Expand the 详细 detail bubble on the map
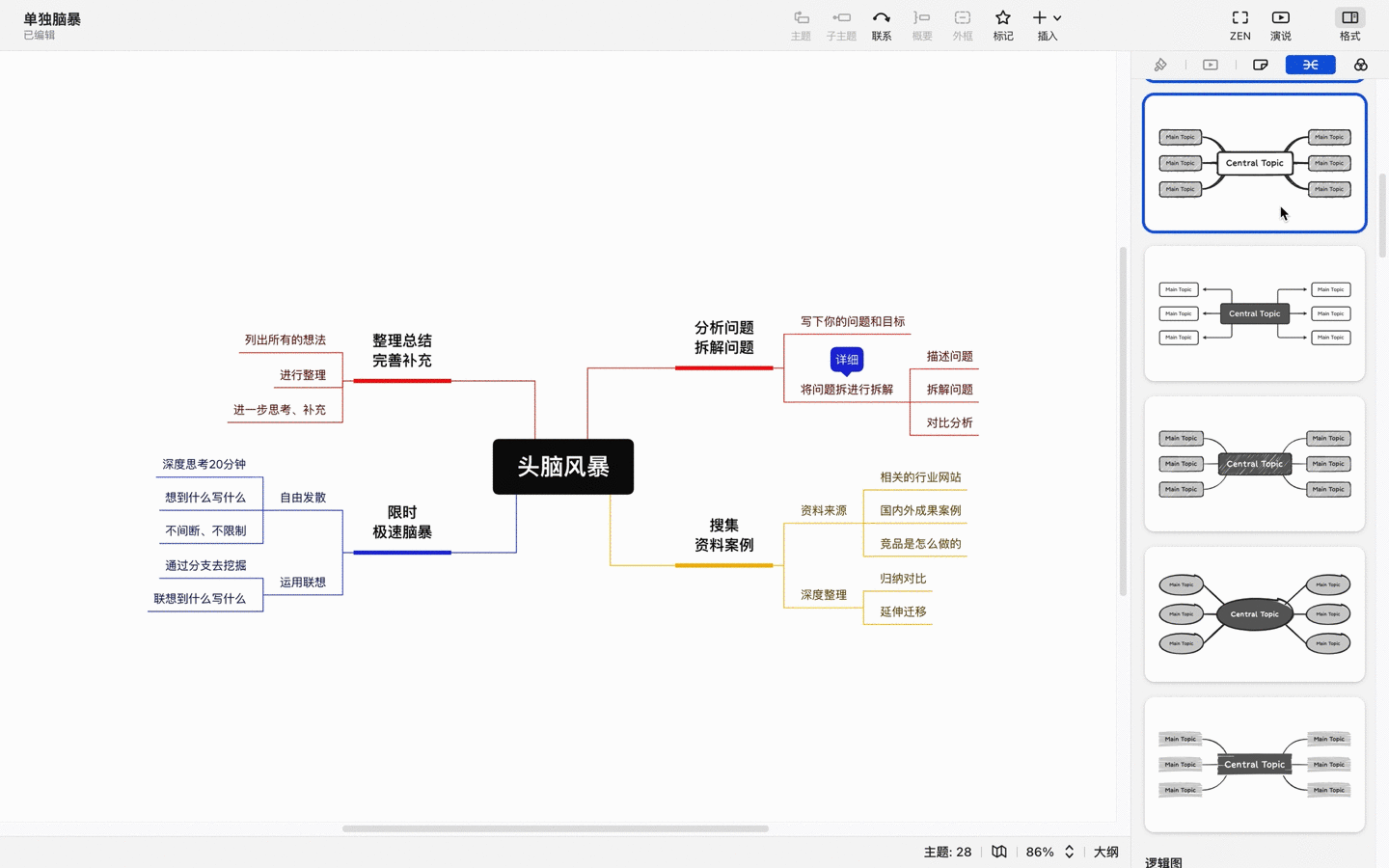 point(847,359)
